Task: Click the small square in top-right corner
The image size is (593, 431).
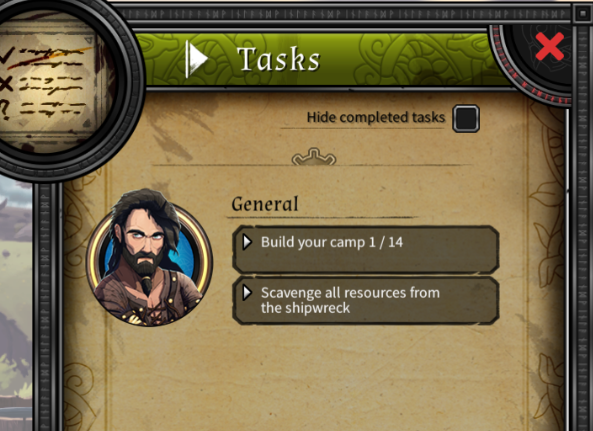Action: [x=582, y=14]
